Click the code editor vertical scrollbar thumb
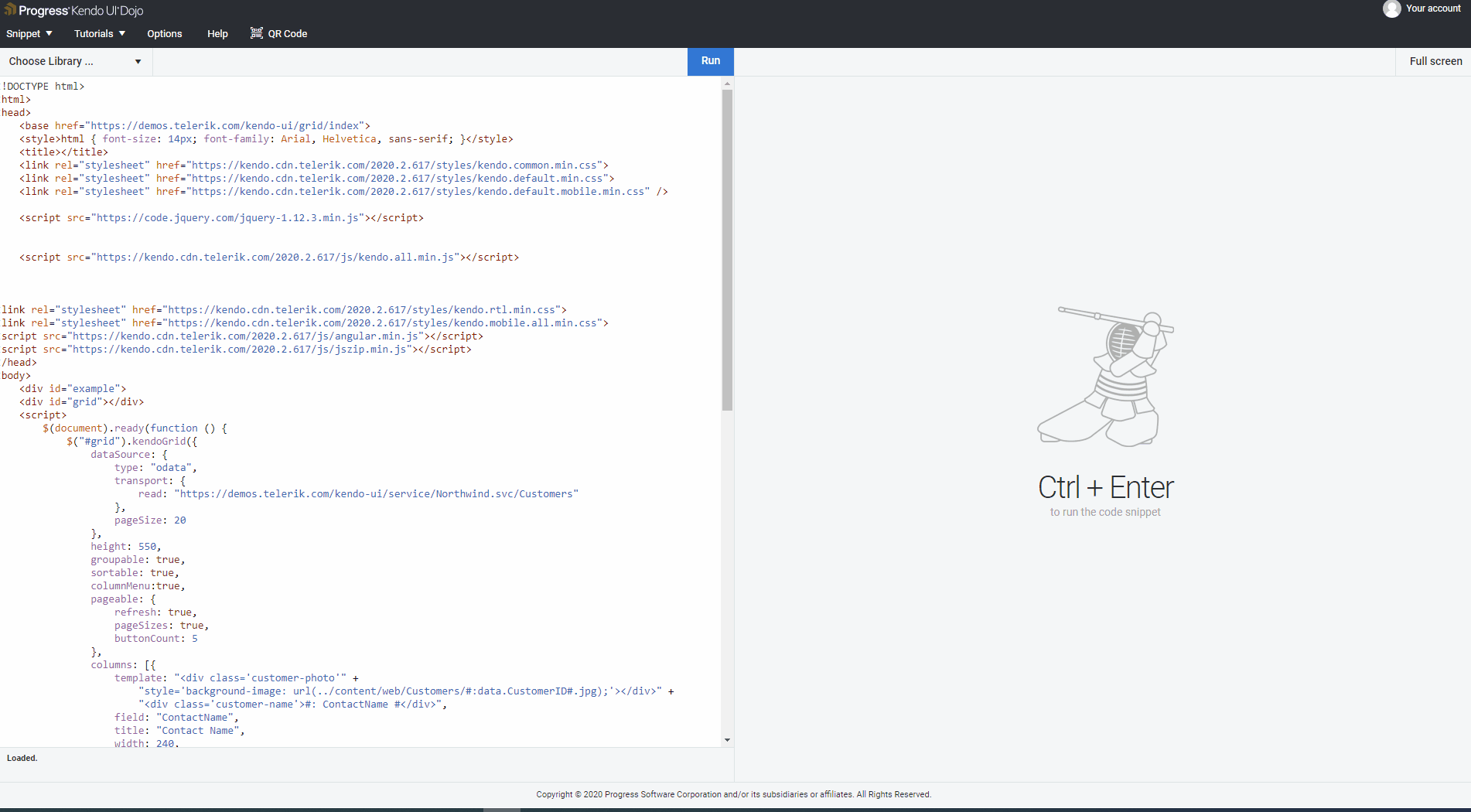The height and width of the screenshot is (812, 1471). (x=727, y=250)
